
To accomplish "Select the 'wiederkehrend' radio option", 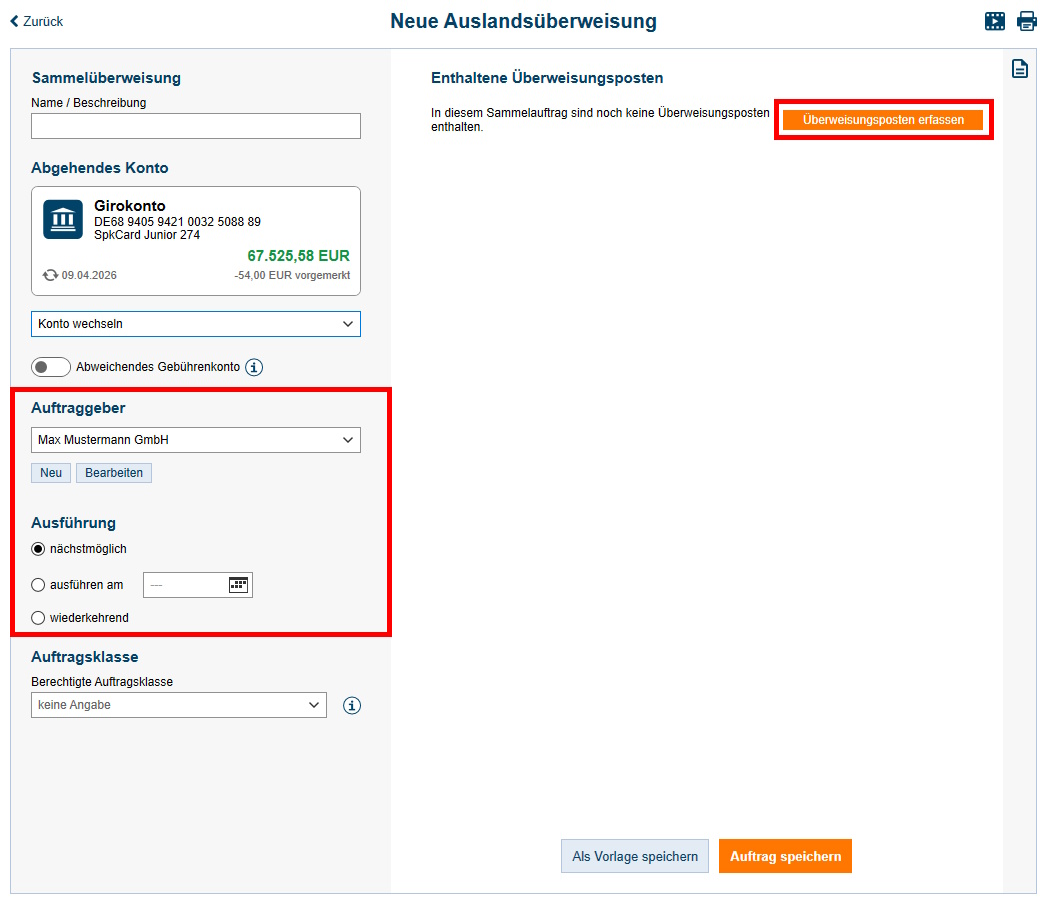I will (39, 618).
